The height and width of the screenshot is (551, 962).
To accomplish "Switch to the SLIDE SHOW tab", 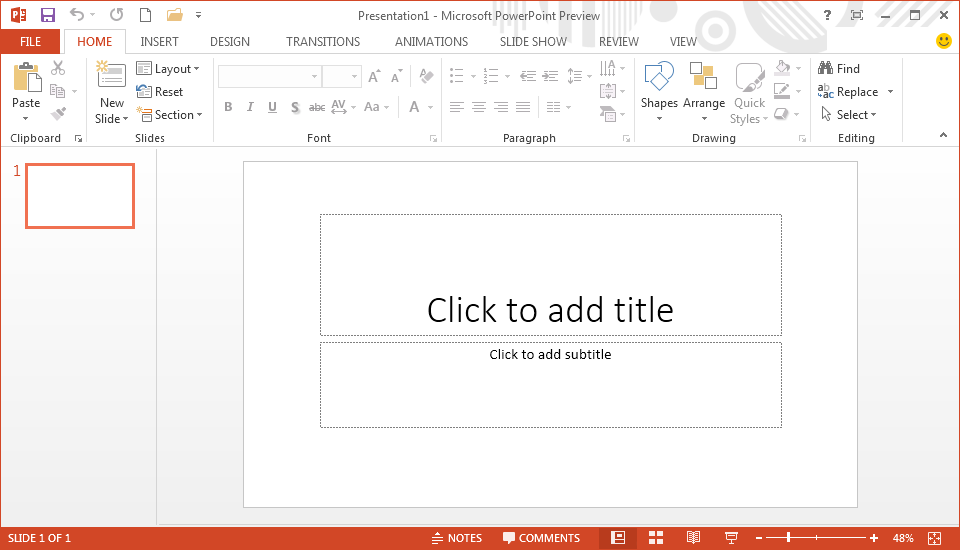I will 533,42.
